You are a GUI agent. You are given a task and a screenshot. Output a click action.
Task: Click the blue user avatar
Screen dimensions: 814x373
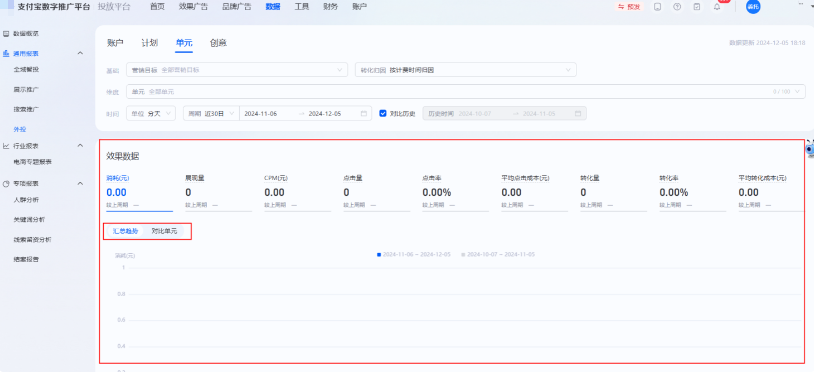point(753,7)
